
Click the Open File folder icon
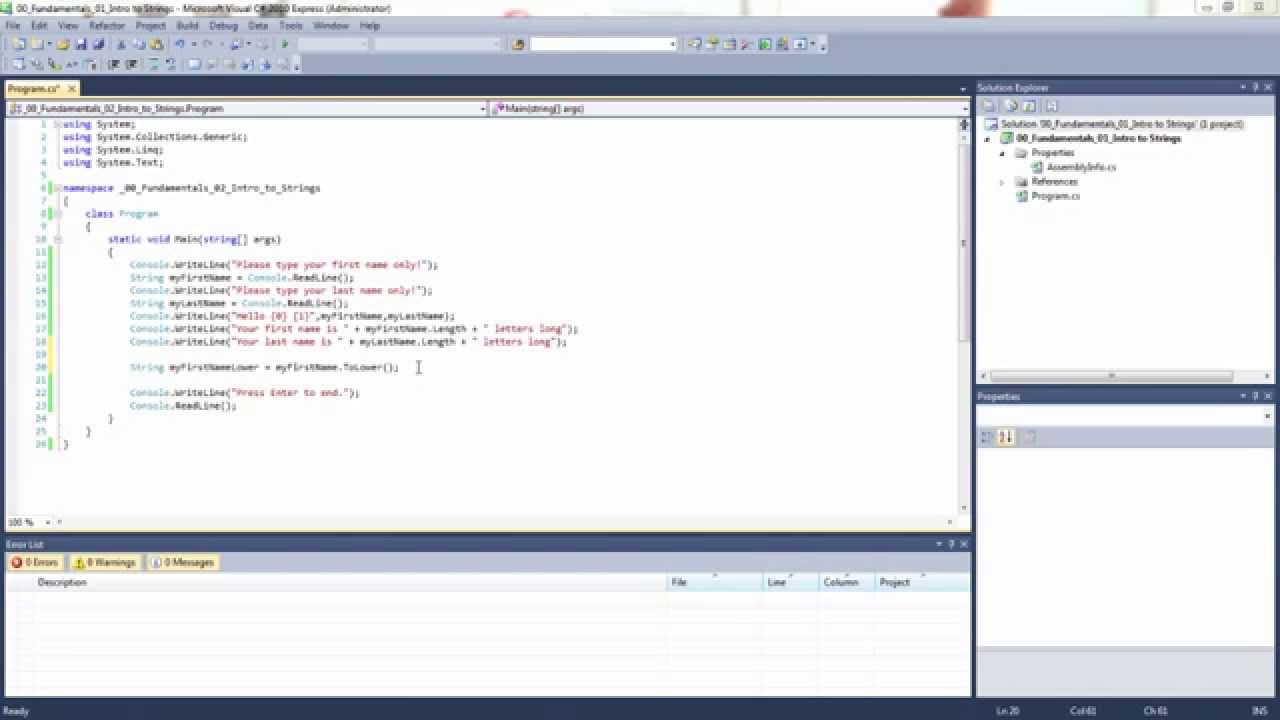tap(62, 44)
